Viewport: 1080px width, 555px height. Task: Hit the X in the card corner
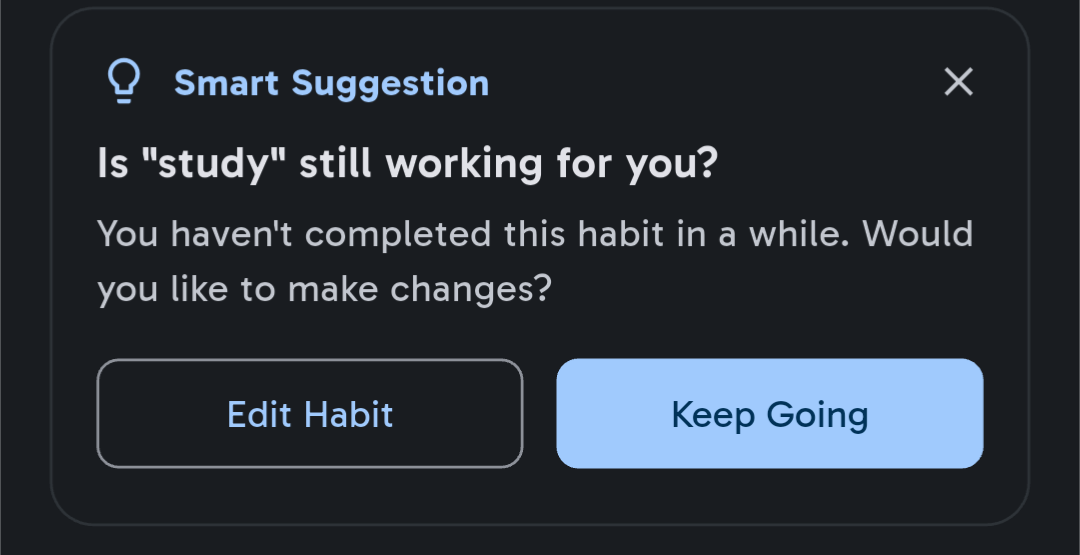click(958, 82)
